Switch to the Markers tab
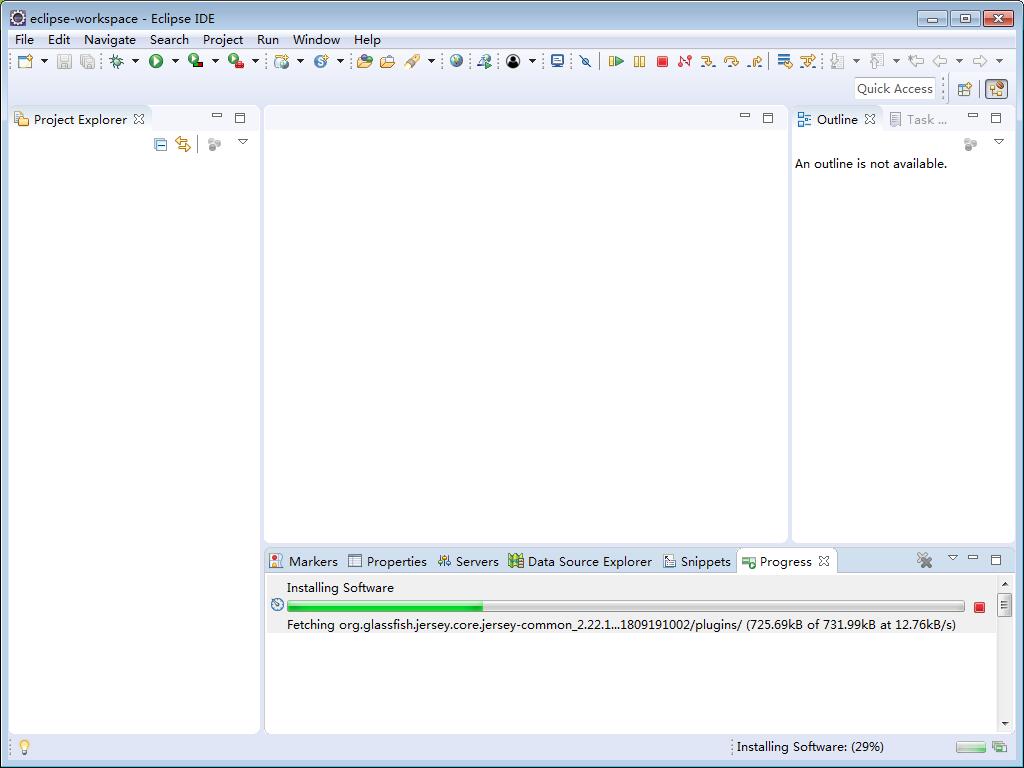Screen dimensions: 1024x768 [x=304, y=562]
